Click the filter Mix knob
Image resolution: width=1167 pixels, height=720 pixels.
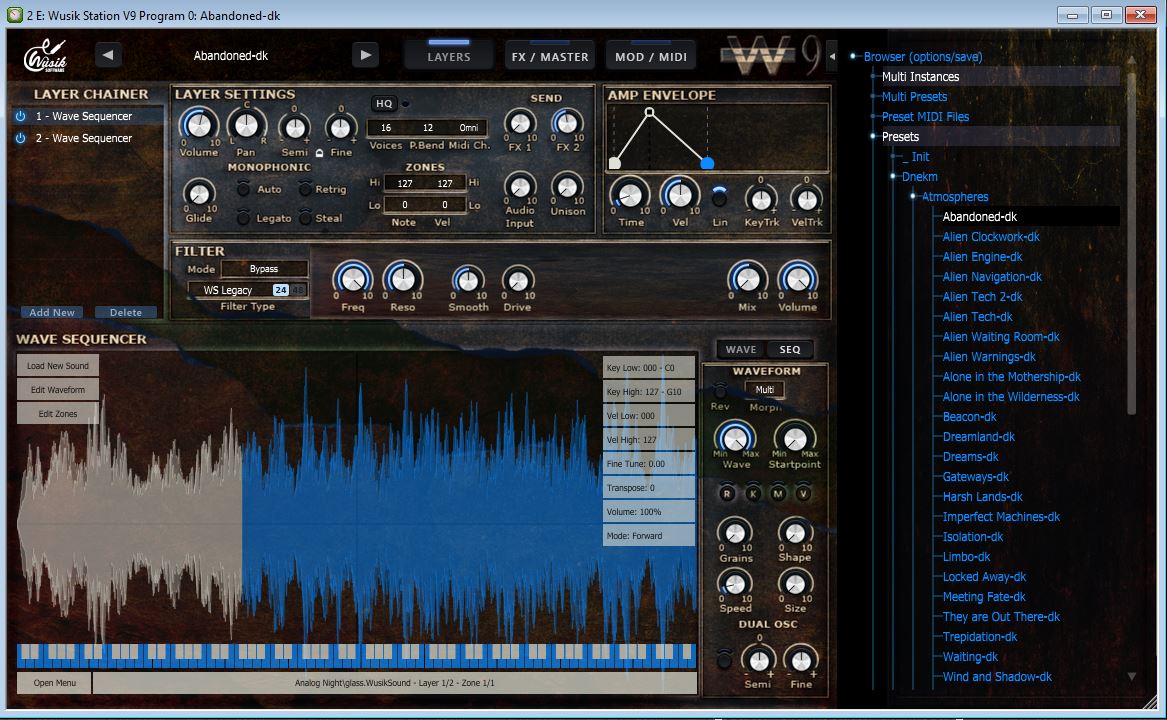tap(747, 279)
